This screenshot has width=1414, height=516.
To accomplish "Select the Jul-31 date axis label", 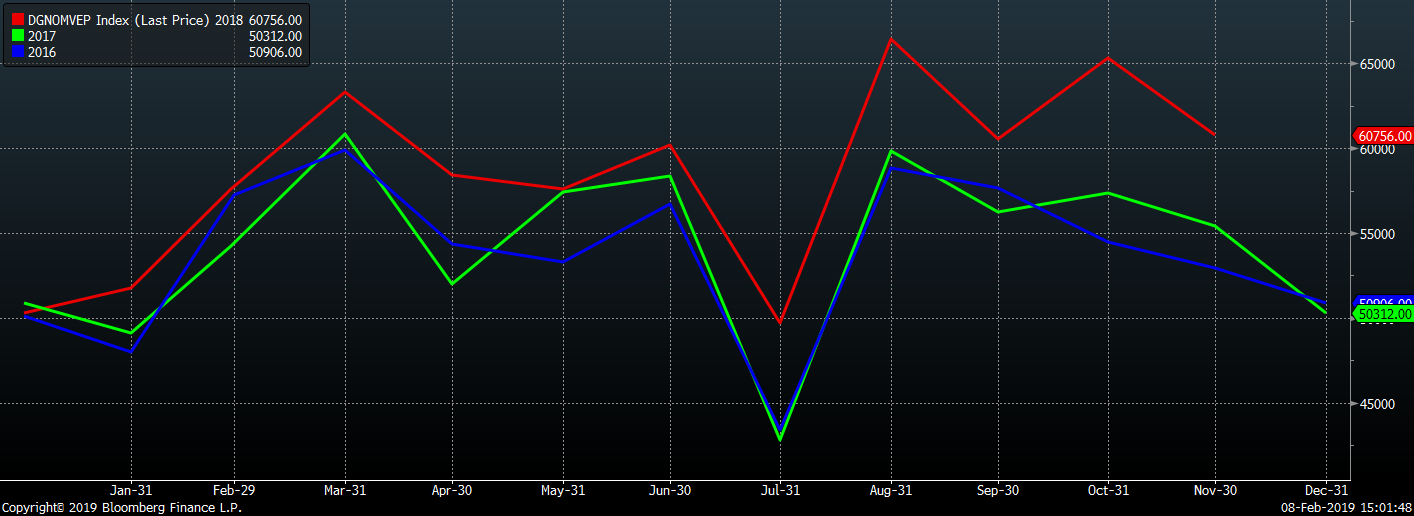I will click(780, 491).
